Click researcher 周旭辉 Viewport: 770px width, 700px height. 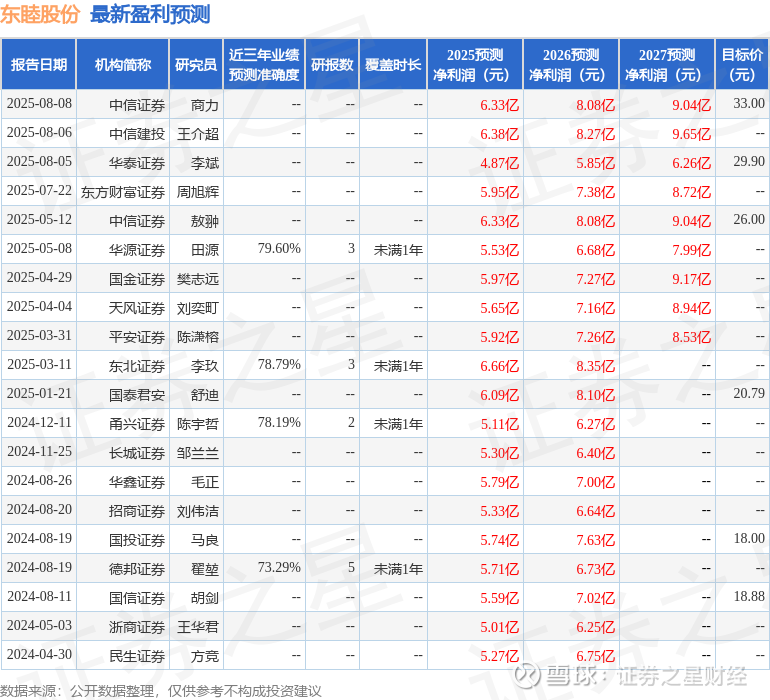tap(198, 192)
